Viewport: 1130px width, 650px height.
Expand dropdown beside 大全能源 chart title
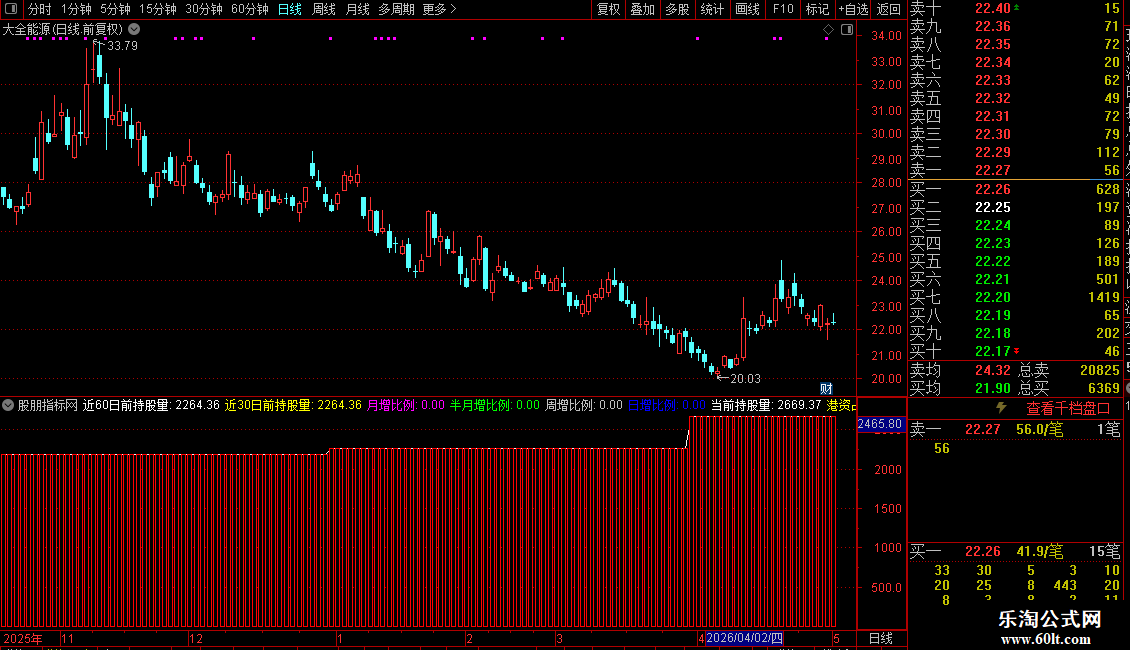[x=134, y=30]
